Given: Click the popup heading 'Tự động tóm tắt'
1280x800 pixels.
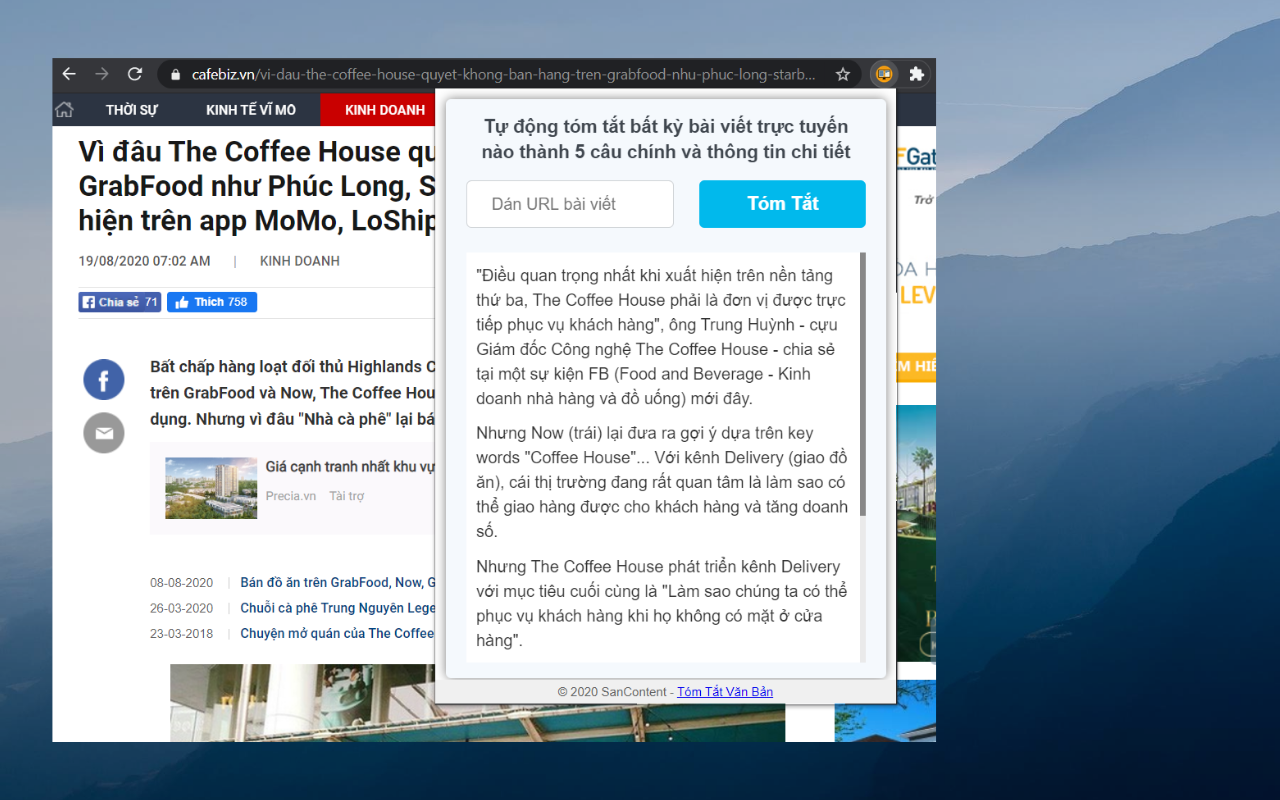Looking at the screenshot, I should pyautogui.click(x=666, y=139).
